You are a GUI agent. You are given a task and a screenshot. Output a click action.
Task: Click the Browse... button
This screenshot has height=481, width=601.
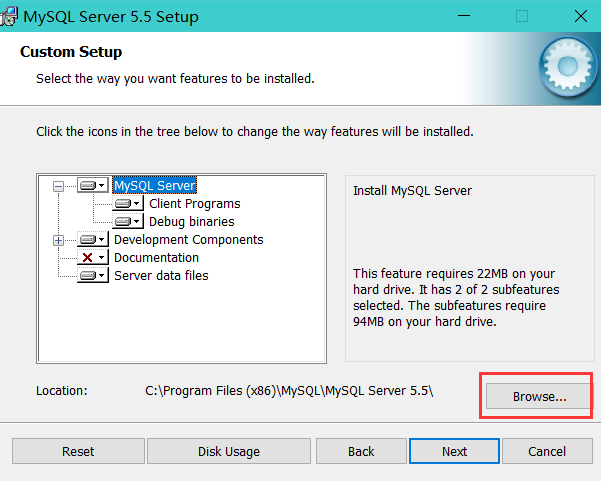click(539, 396)
